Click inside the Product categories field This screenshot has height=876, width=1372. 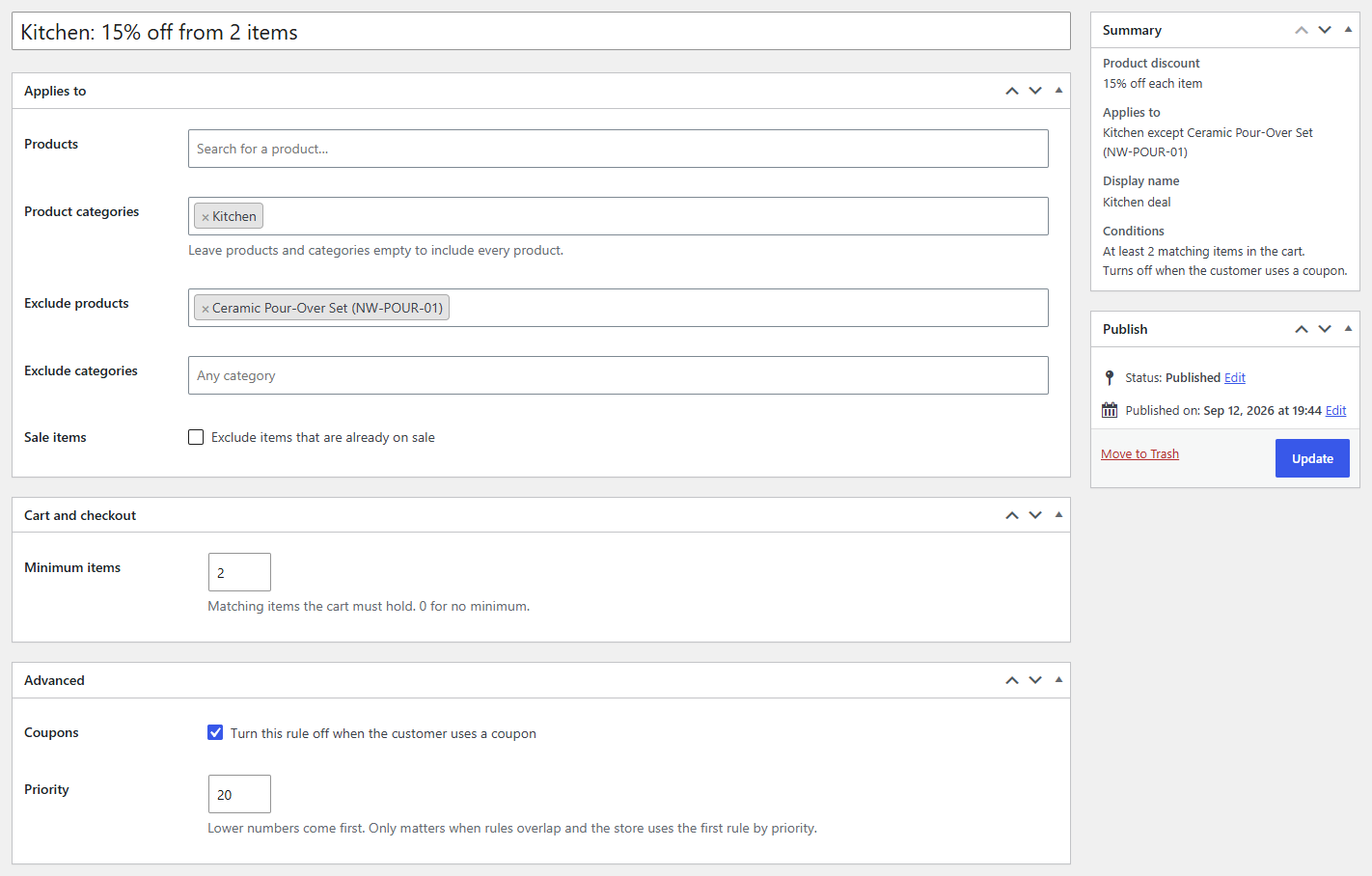[618, 216]
